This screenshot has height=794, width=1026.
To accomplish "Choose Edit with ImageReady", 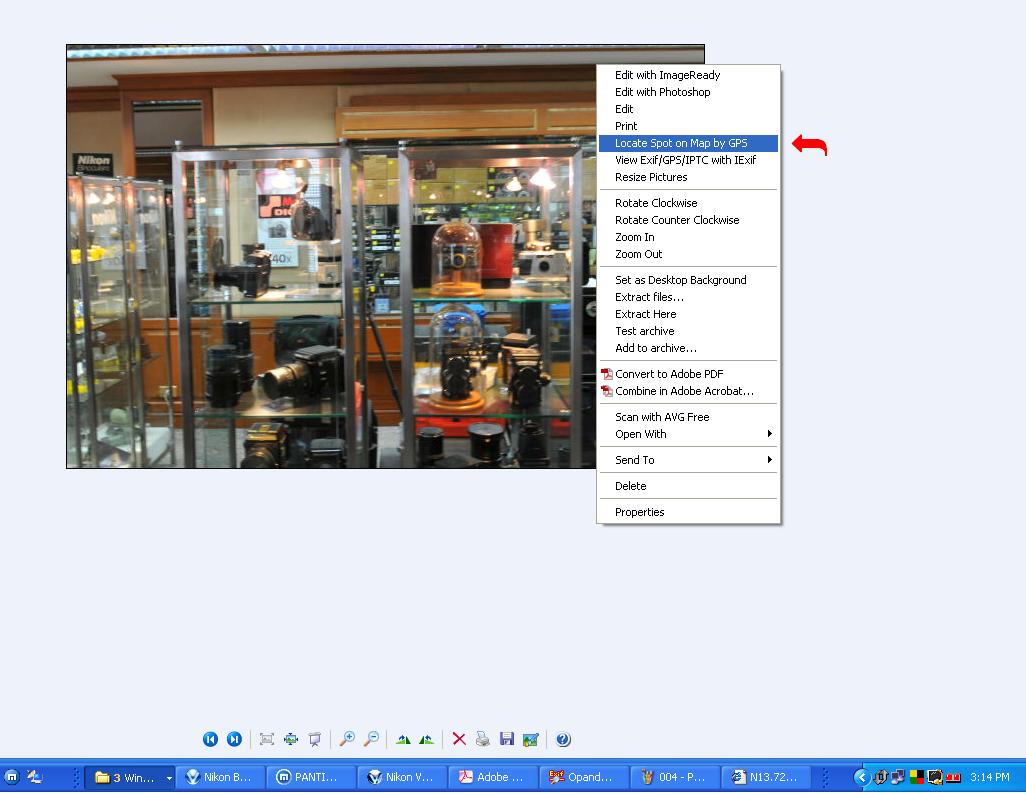I will click(688, 75).
